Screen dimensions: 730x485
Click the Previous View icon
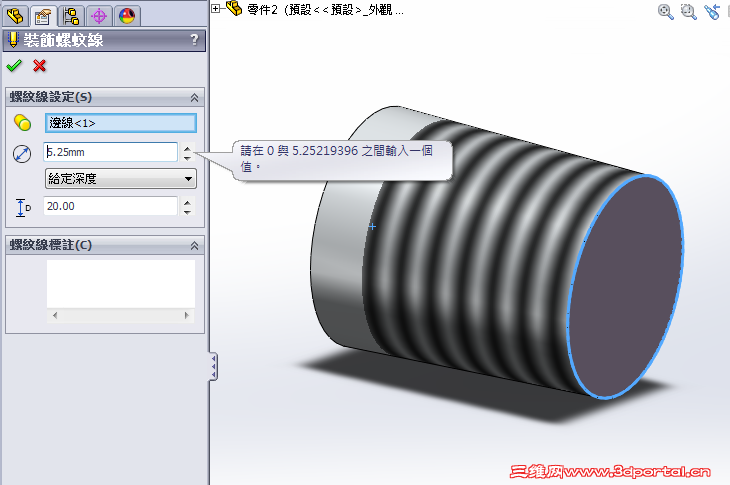(x=712, y=11)
